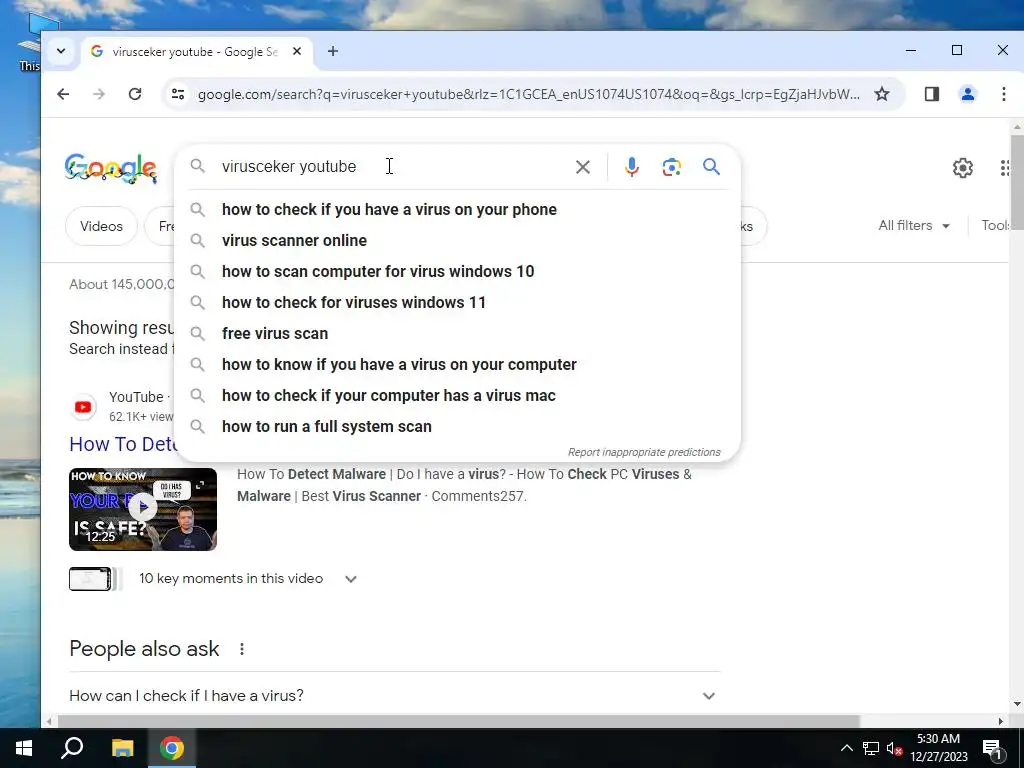The image size is (1024, 768).
Task: Reload the current page
Action: pos(135,94)
